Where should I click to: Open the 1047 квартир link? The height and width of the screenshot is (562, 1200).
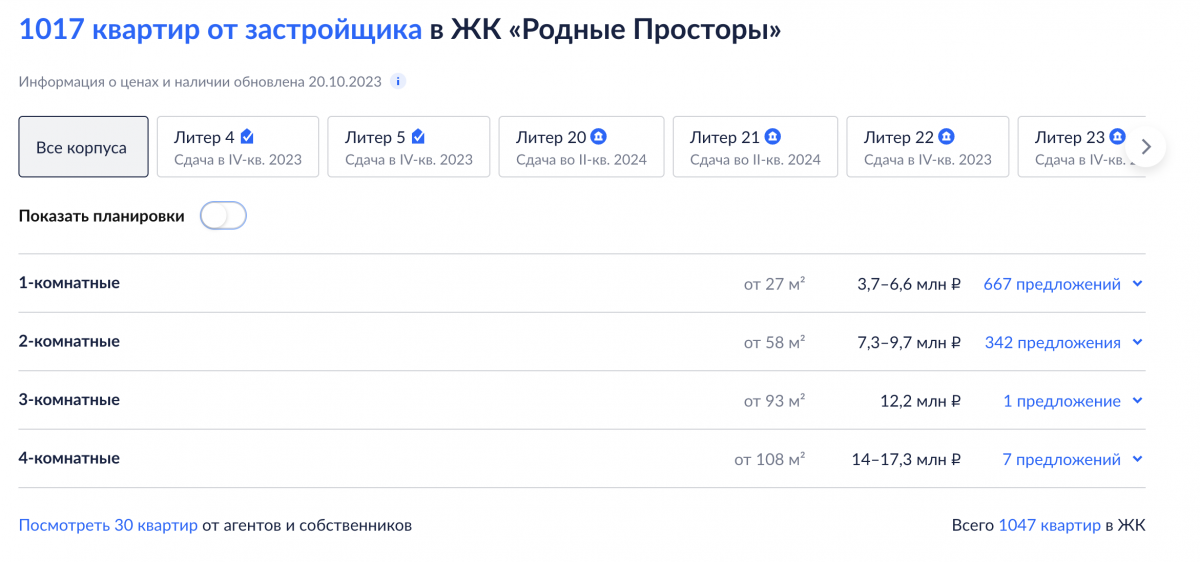click(x=1049, y=525)
